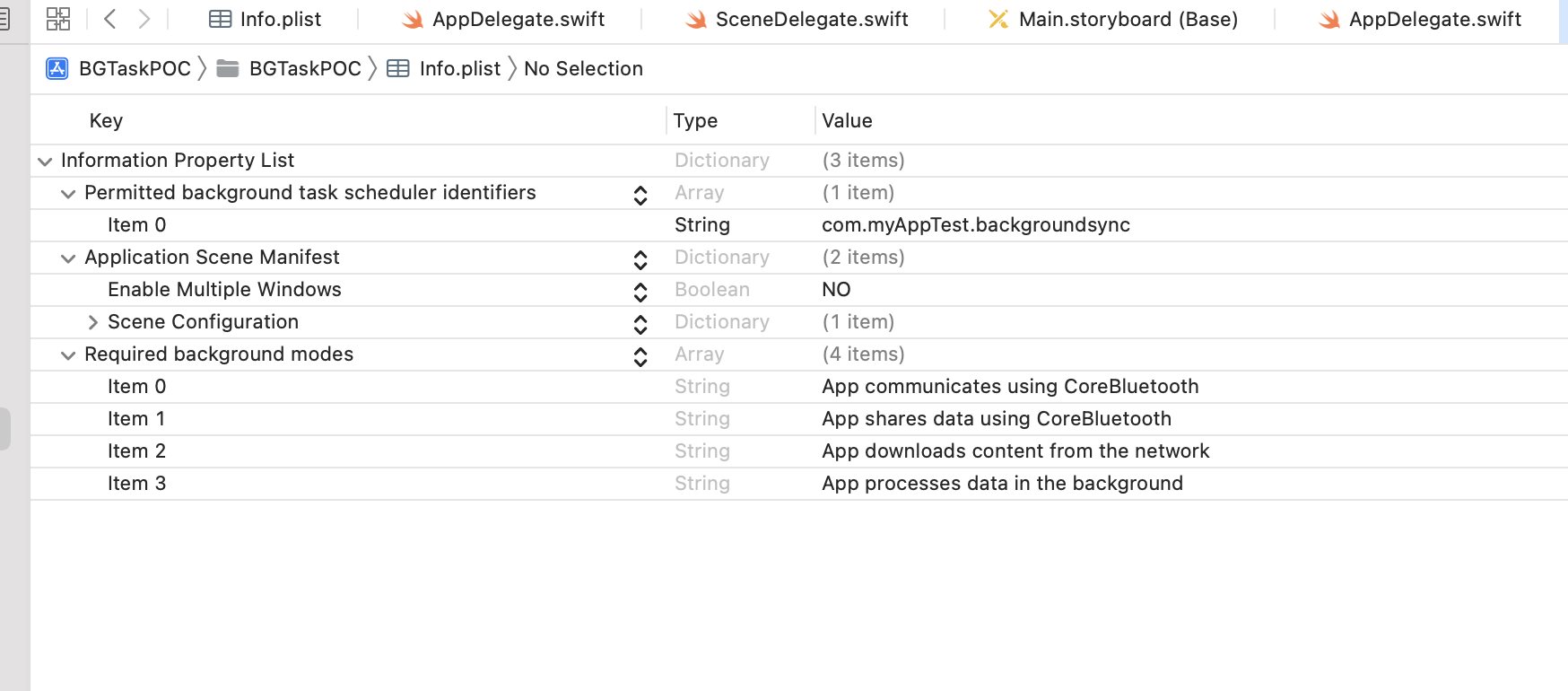This screenshot has height=691, width=1568.
Task: Select the 'App downloads content from the network' row
Action: point(1015,451)
